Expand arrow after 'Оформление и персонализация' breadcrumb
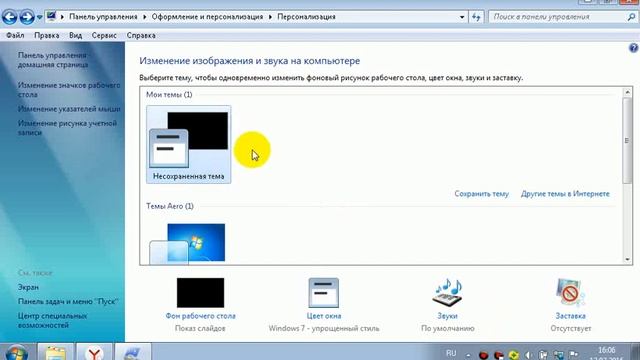The image size is (640, 360). click(270, 17)
